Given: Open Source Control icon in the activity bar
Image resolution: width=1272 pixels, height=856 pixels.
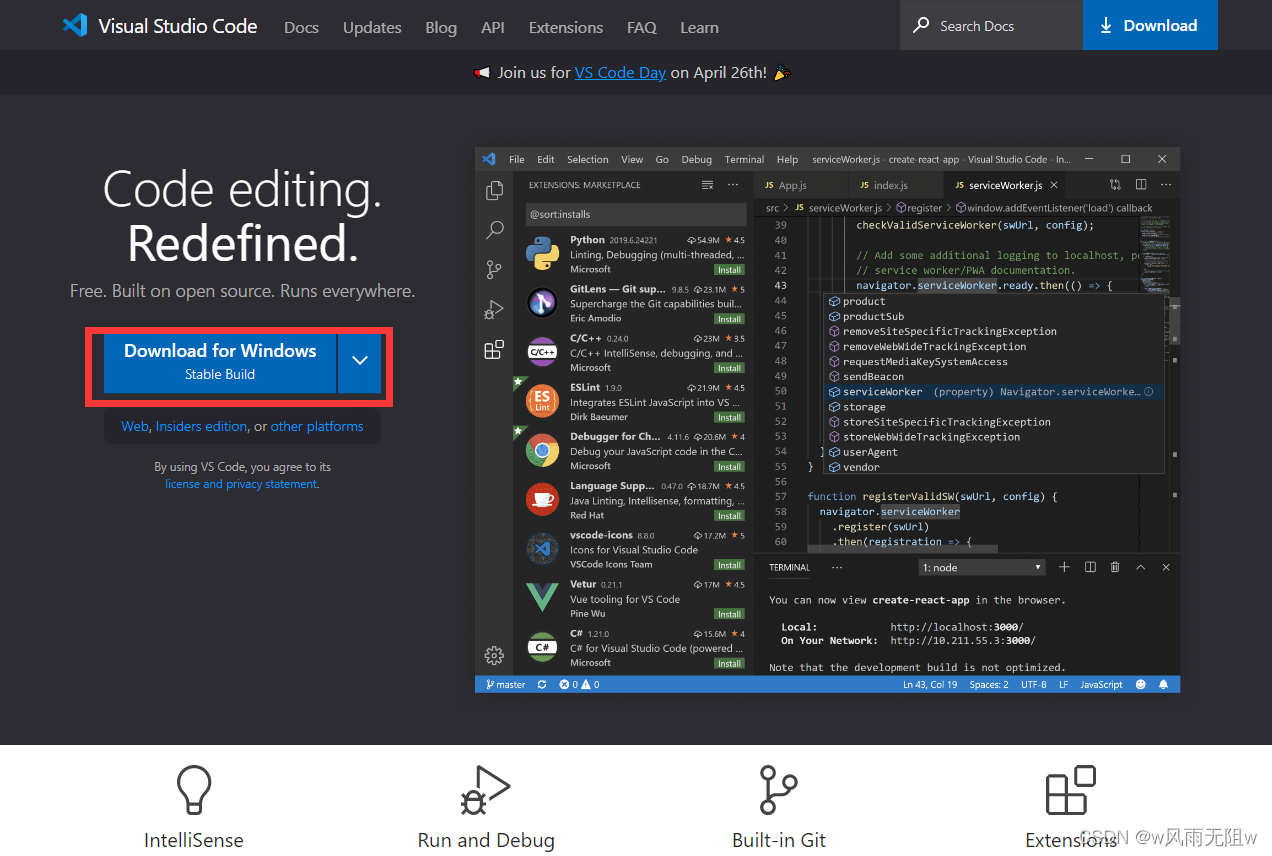Looking at the screenshot, I should click(494, 269).
